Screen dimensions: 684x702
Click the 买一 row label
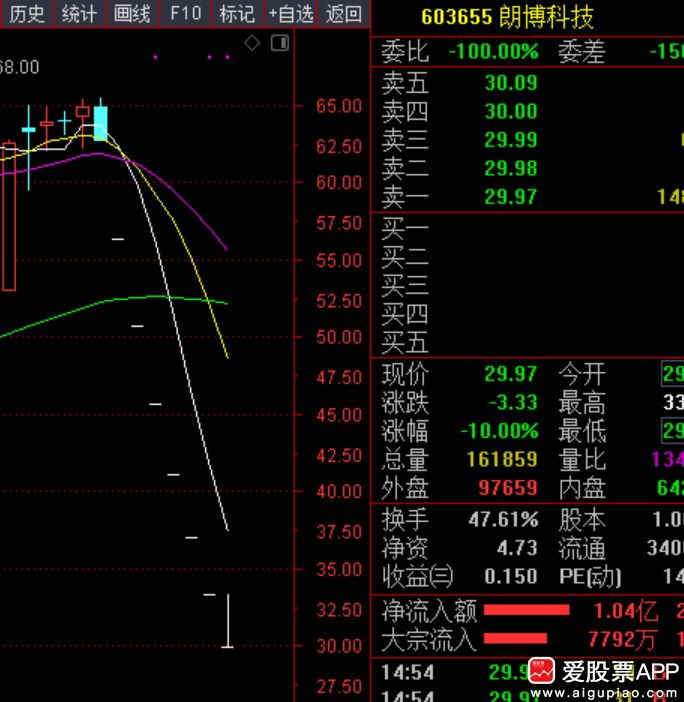[405, 228]
